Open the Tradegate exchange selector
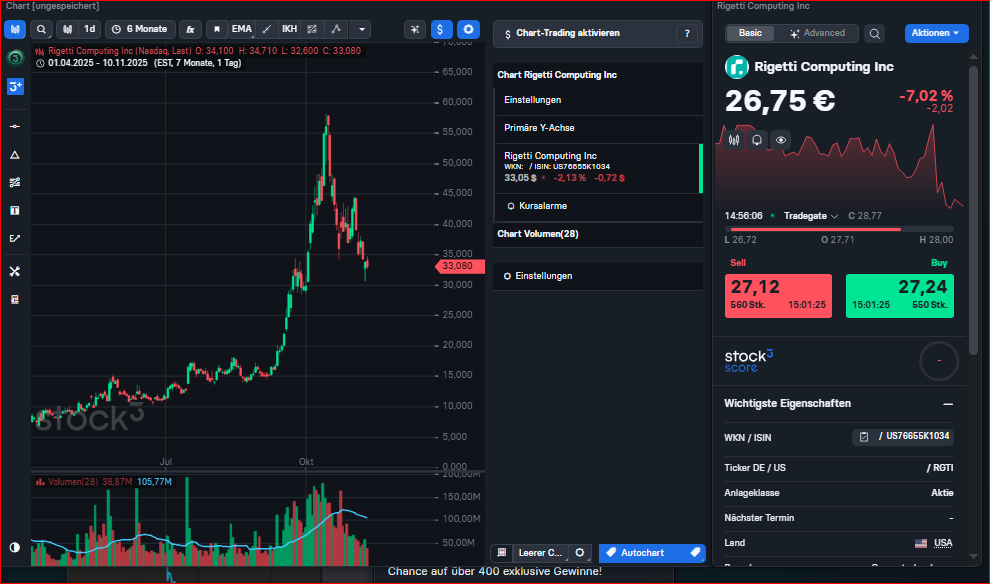 [810, 216]
